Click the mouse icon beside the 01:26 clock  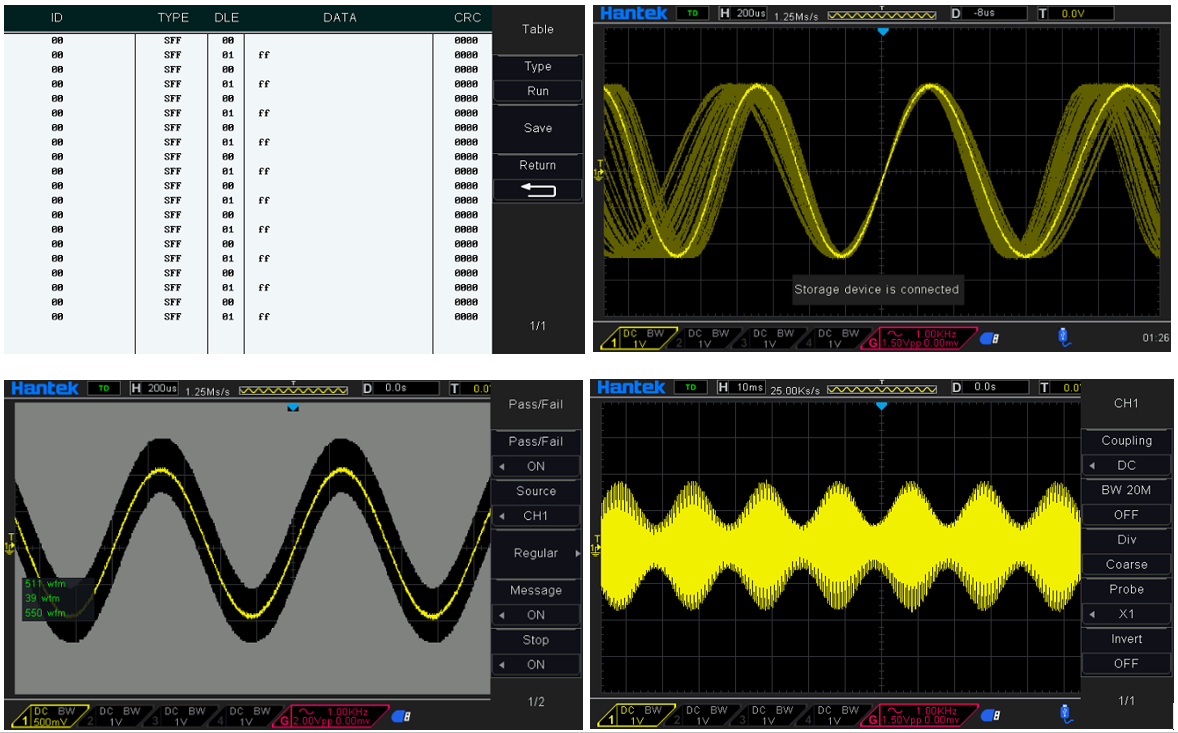pos(1064,337)
